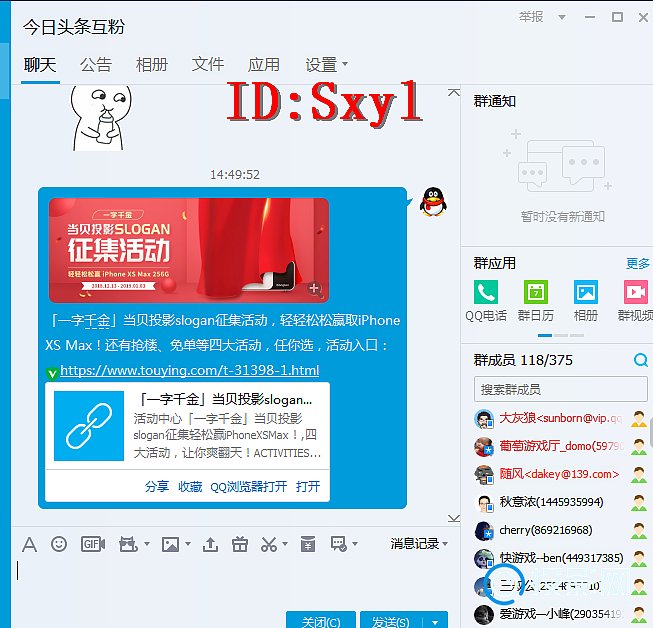Click the video/stream toolbar icon
The width and height of the screenshot is (653, 628).
click(128, 544)
